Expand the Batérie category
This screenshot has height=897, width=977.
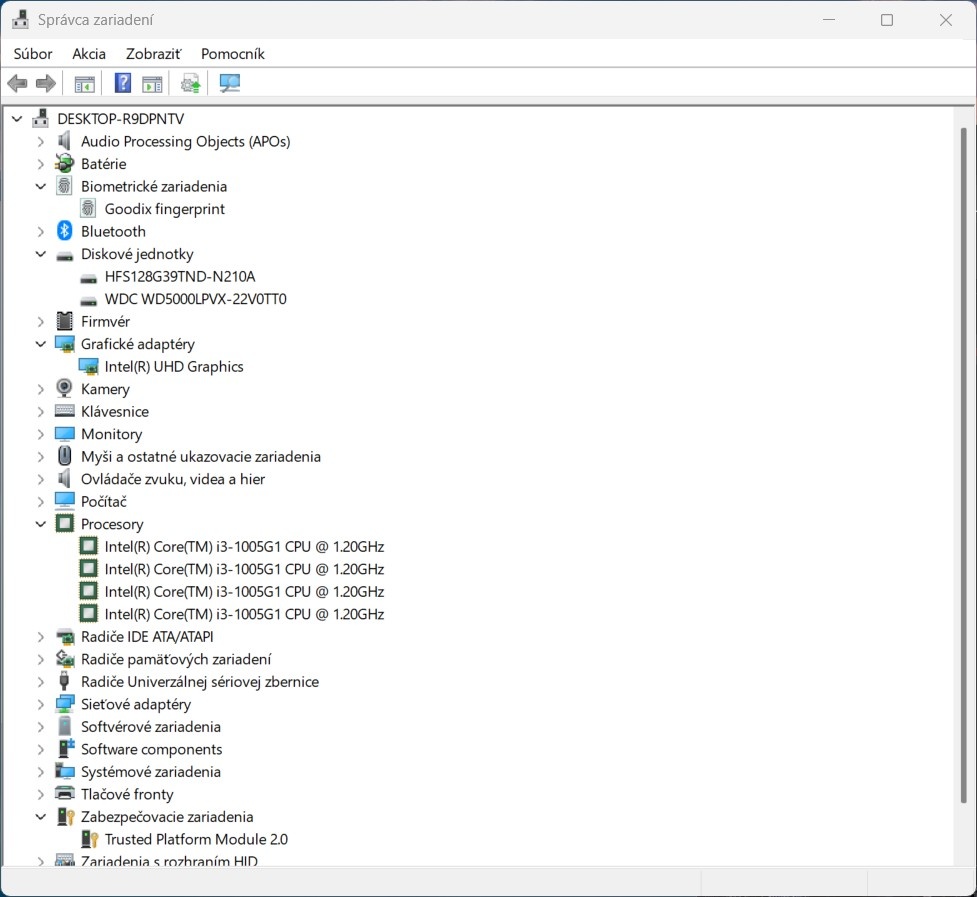[x=41, y=164]
